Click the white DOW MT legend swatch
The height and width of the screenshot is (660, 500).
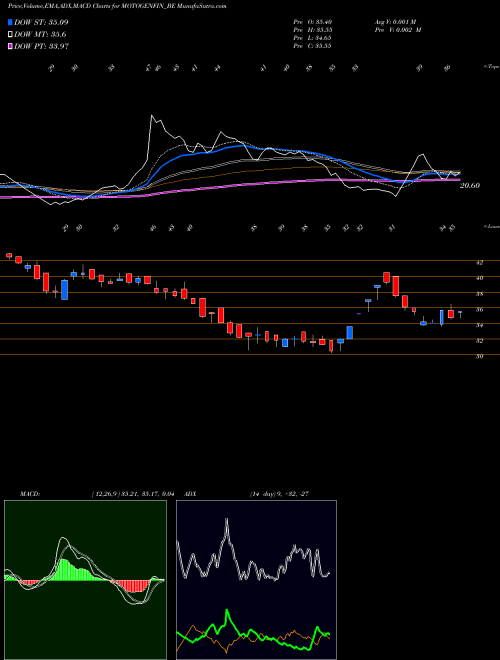(x=10, y=35)
